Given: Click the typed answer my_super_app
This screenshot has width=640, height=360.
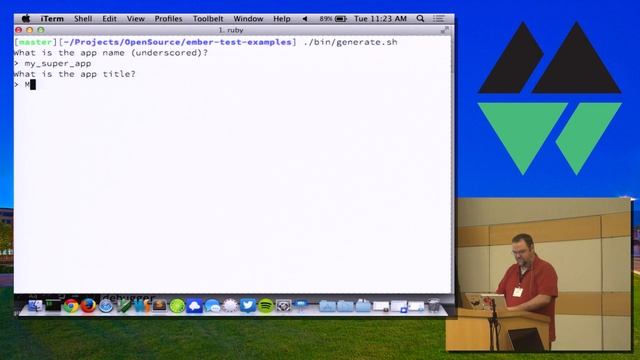Looking at the screenshot, I should point(58,64).
